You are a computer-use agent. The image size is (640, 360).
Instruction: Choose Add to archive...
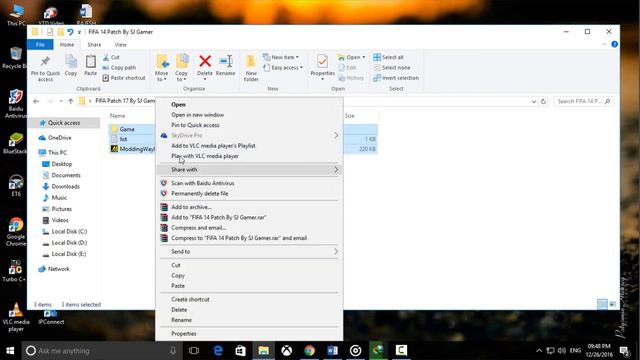pos(191,207)
